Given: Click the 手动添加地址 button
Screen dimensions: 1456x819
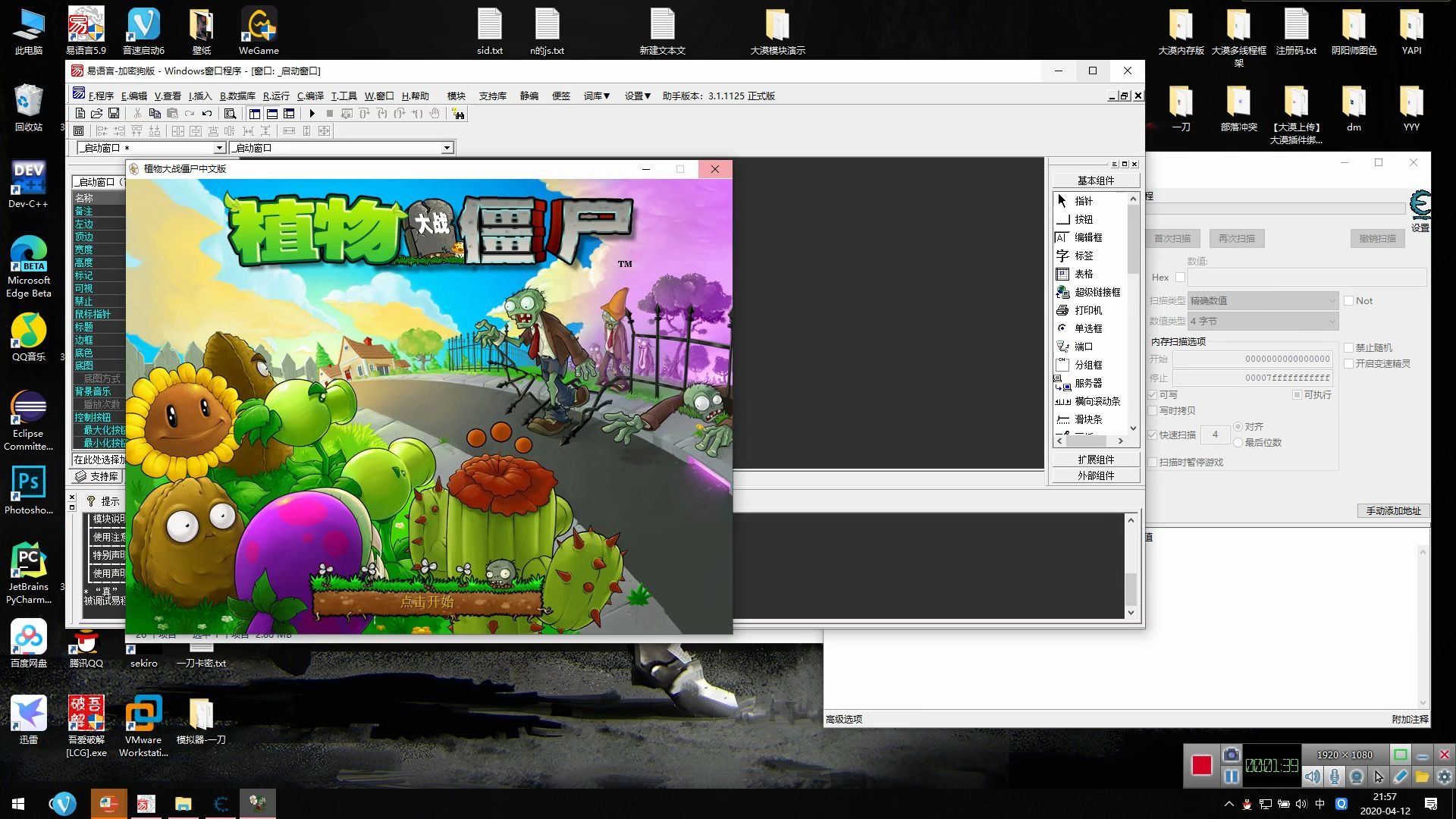Looking at the screenshot, I should (1393, 511).
